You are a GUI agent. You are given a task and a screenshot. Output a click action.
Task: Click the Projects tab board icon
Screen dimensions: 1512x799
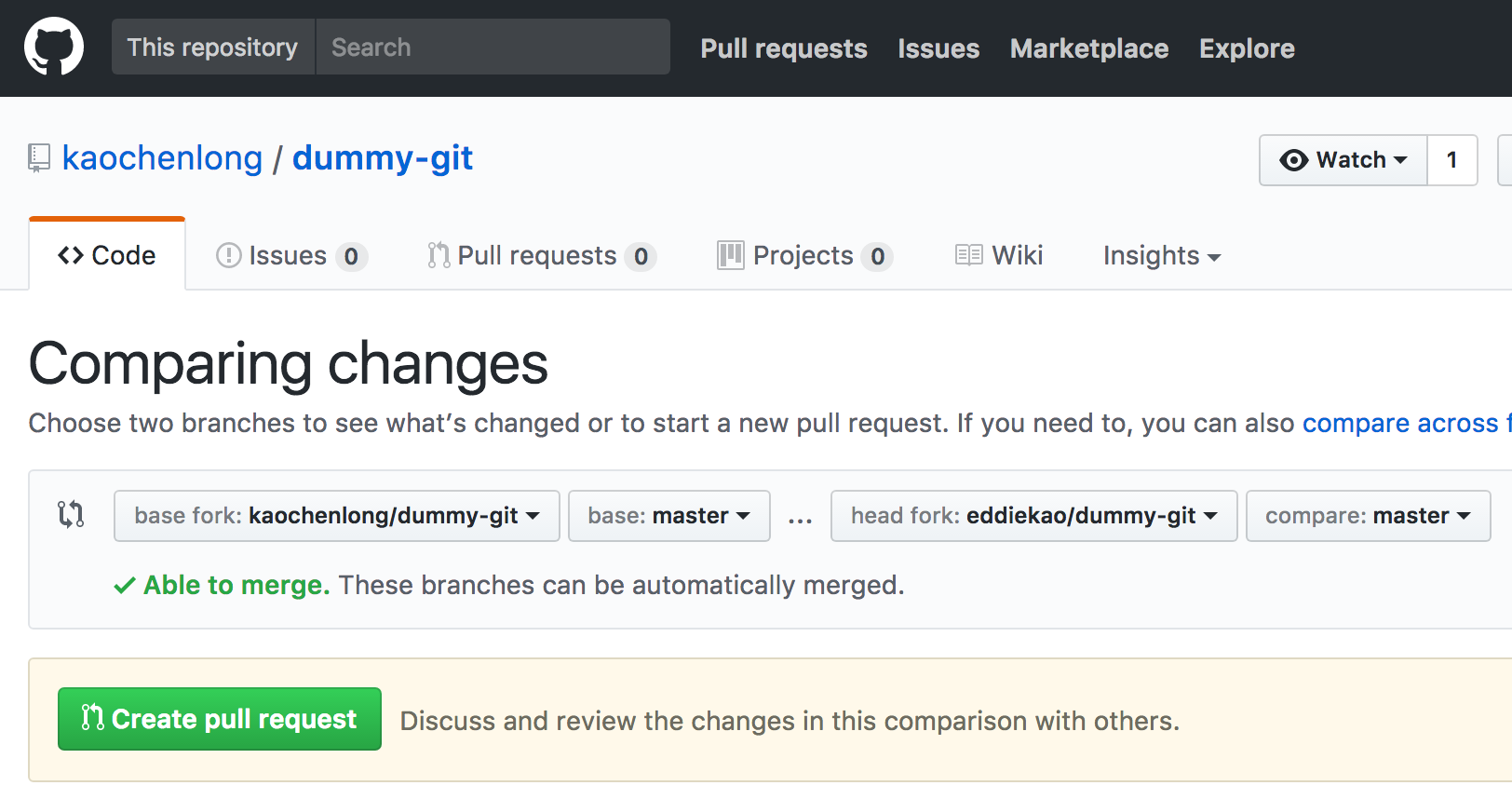click(x=730, y=255)
